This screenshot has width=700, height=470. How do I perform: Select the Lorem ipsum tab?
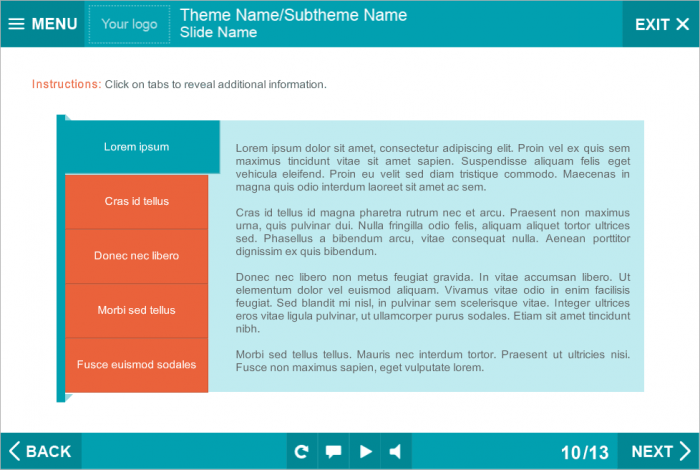pos(142,147)
